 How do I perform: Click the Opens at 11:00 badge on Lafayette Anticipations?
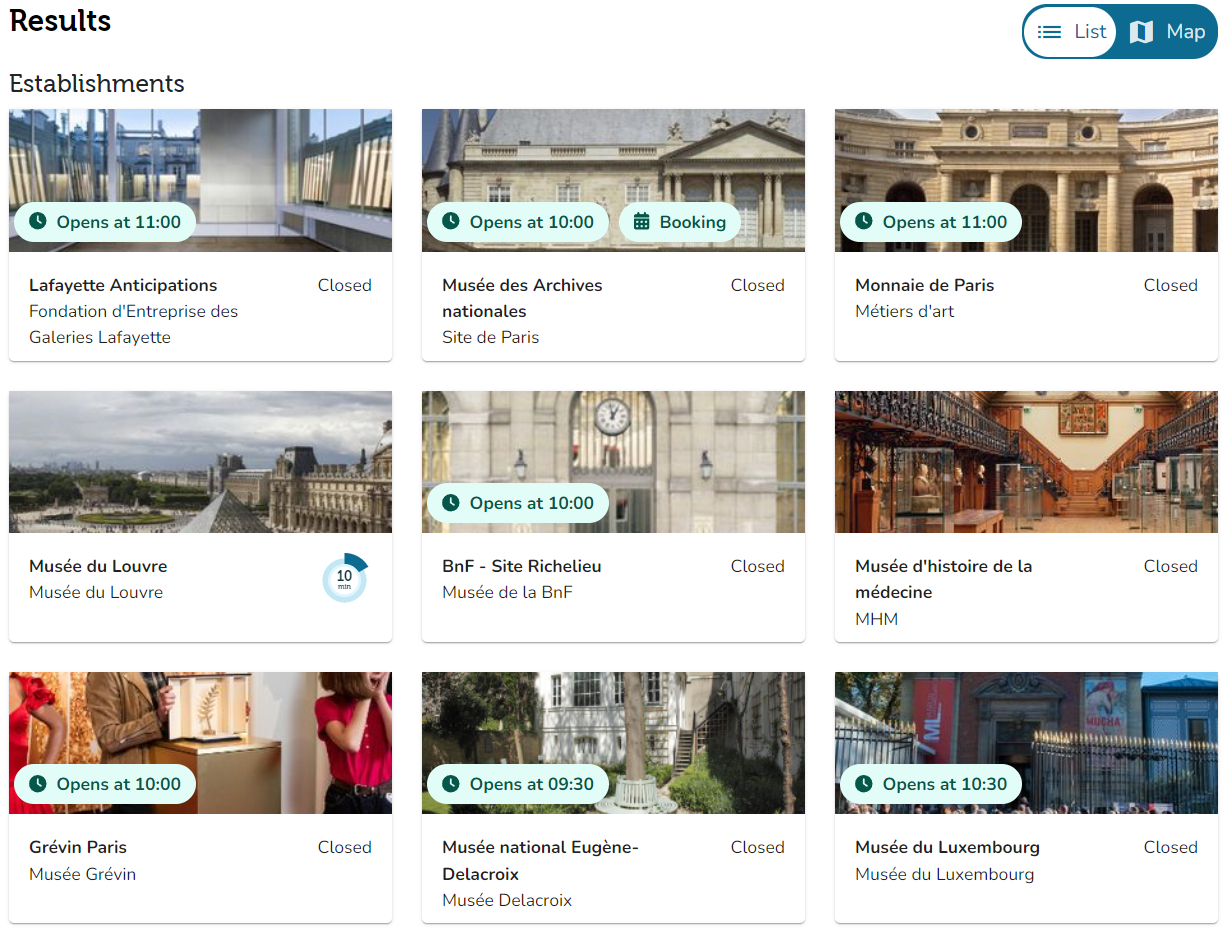pyautogui.click(x=104, y=222)
